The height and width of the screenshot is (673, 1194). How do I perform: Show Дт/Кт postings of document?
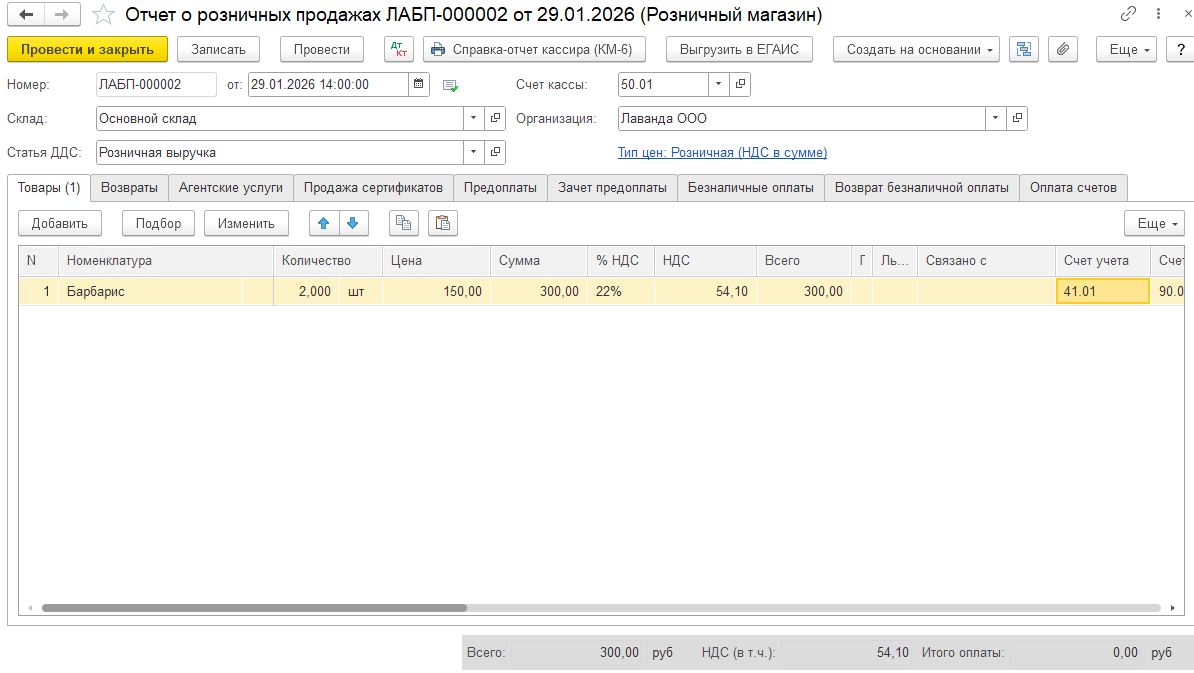pos(399,49)
